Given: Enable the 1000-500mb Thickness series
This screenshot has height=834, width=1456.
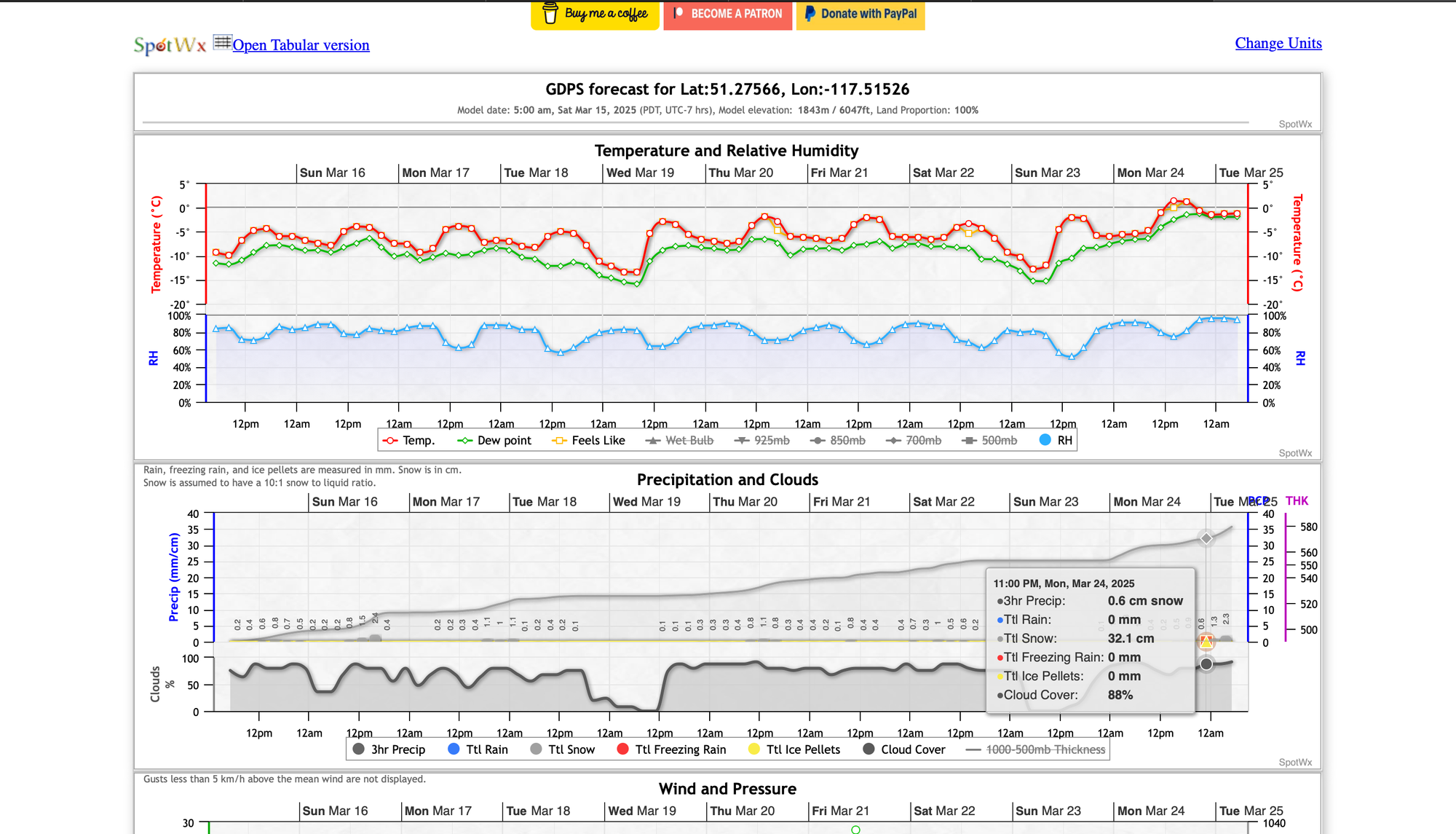Looking at the screenshot, I should point(1035,750).
